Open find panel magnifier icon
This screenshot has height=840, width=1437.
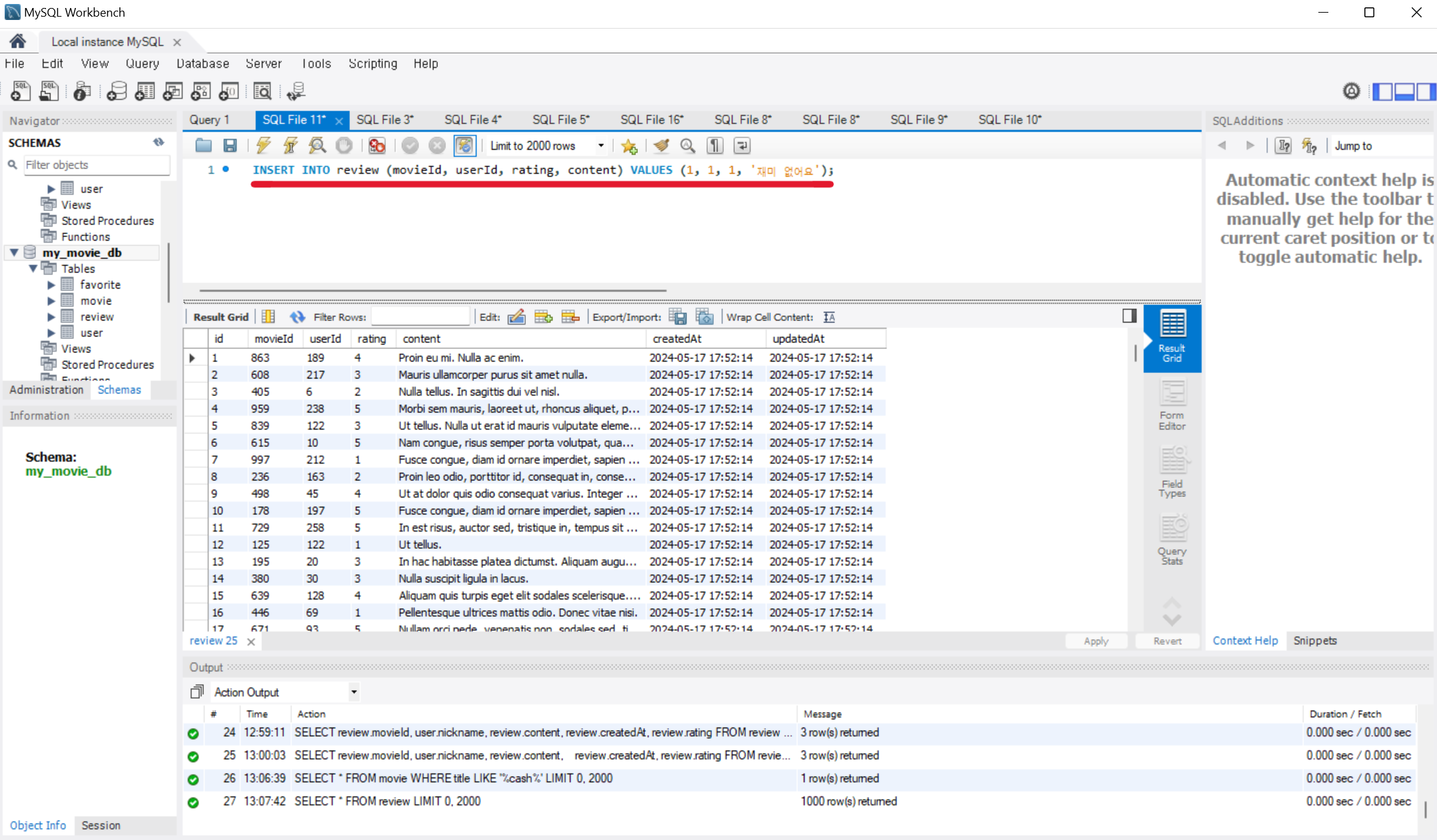pyautogui.click(x=687, y=145)
